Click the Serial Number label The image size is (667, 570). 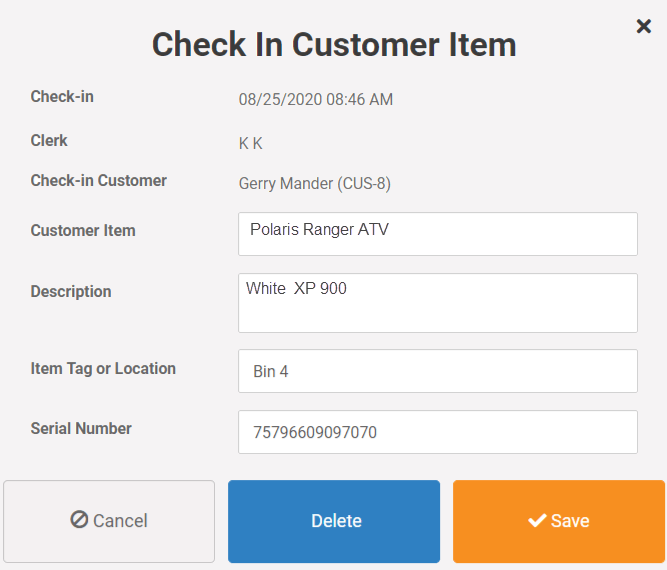coord(81,428)
